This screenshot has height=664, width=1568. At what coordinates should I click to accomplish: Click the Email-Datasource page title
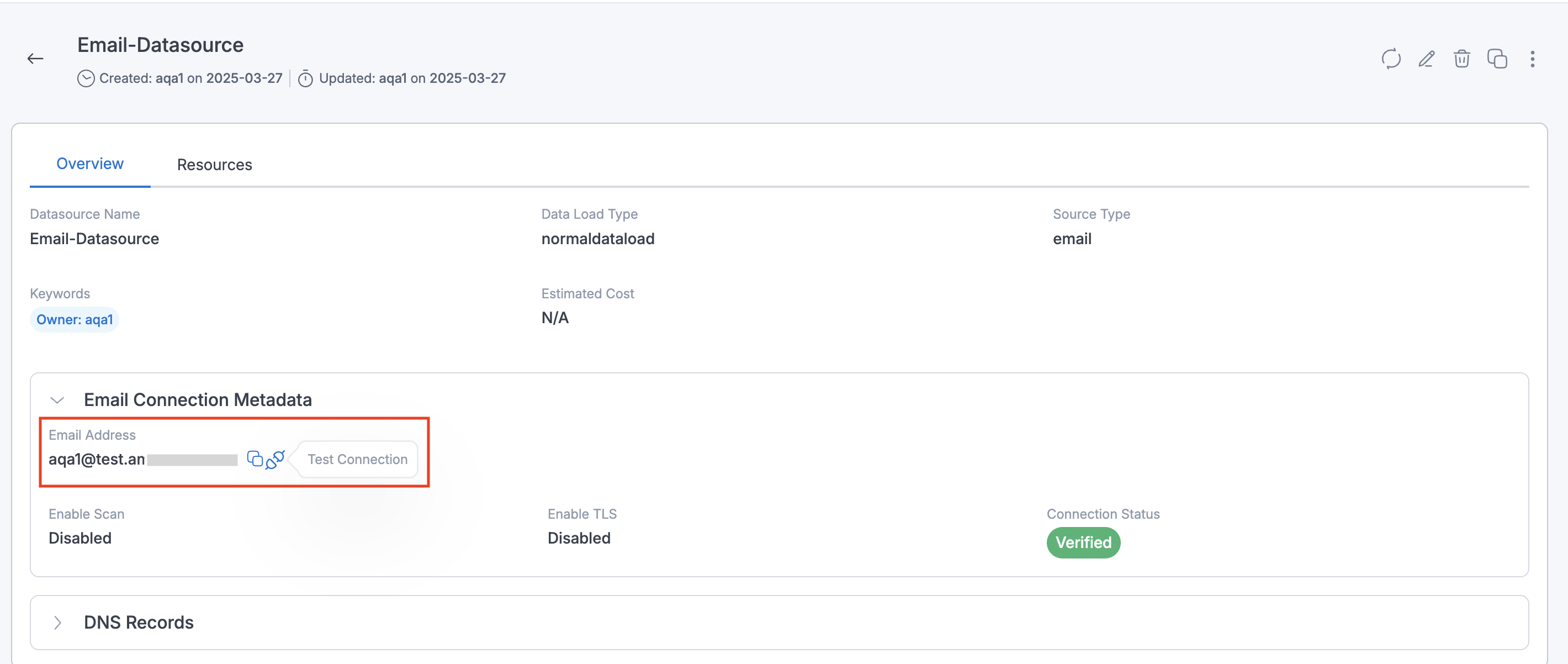click(160, 45)
